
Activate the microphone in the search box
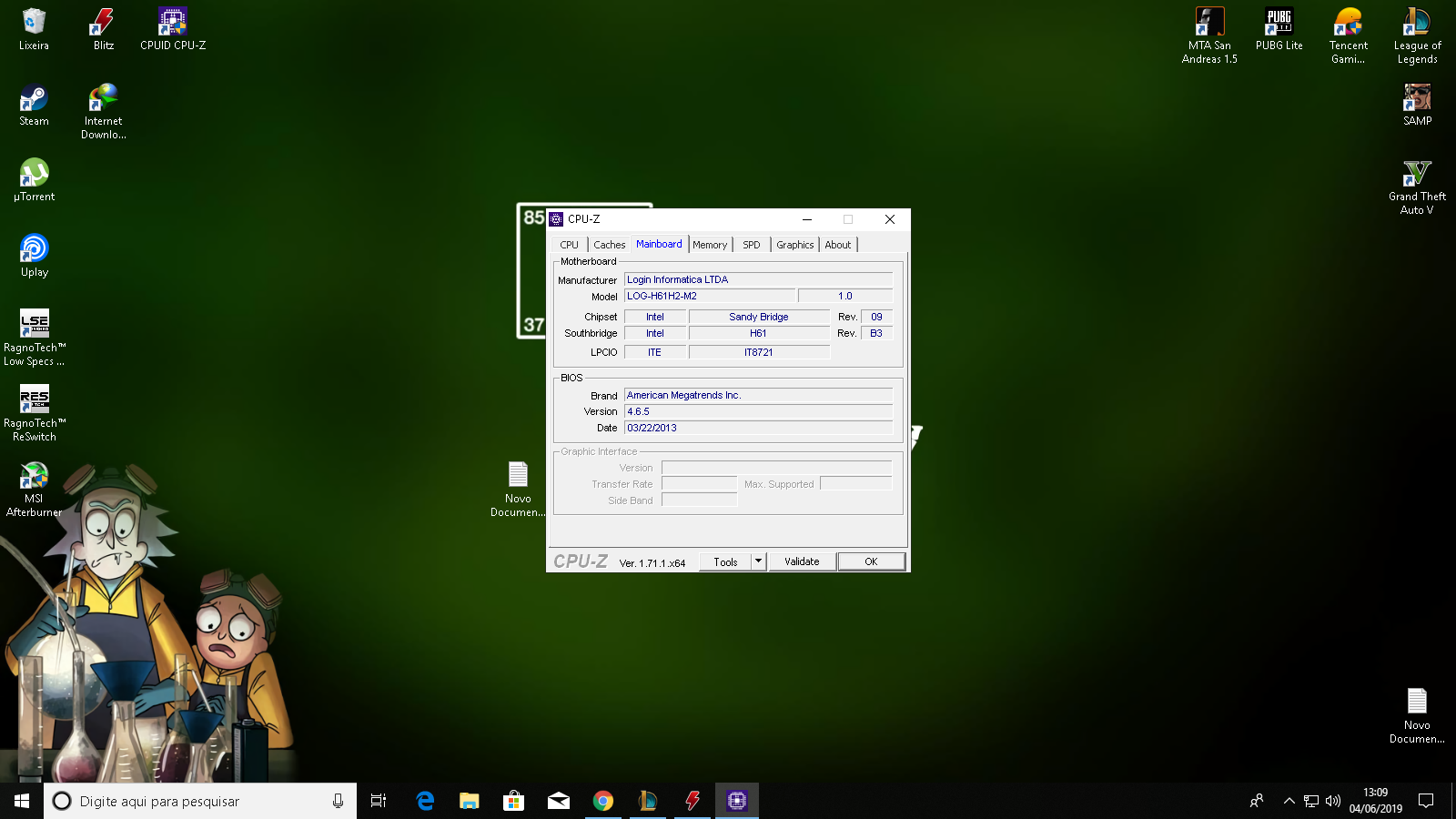(x=338, y=801)
